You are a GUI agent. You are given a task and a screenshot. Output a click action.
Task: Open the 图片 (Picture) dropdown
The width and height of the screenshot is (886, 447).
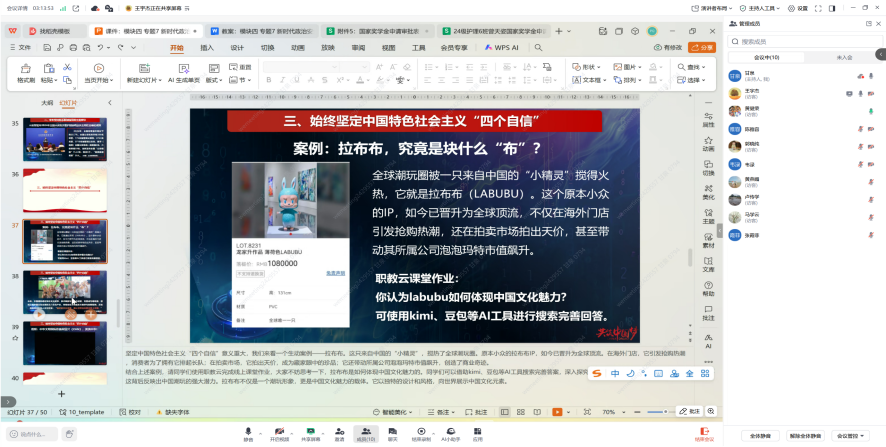click(628, 67)
